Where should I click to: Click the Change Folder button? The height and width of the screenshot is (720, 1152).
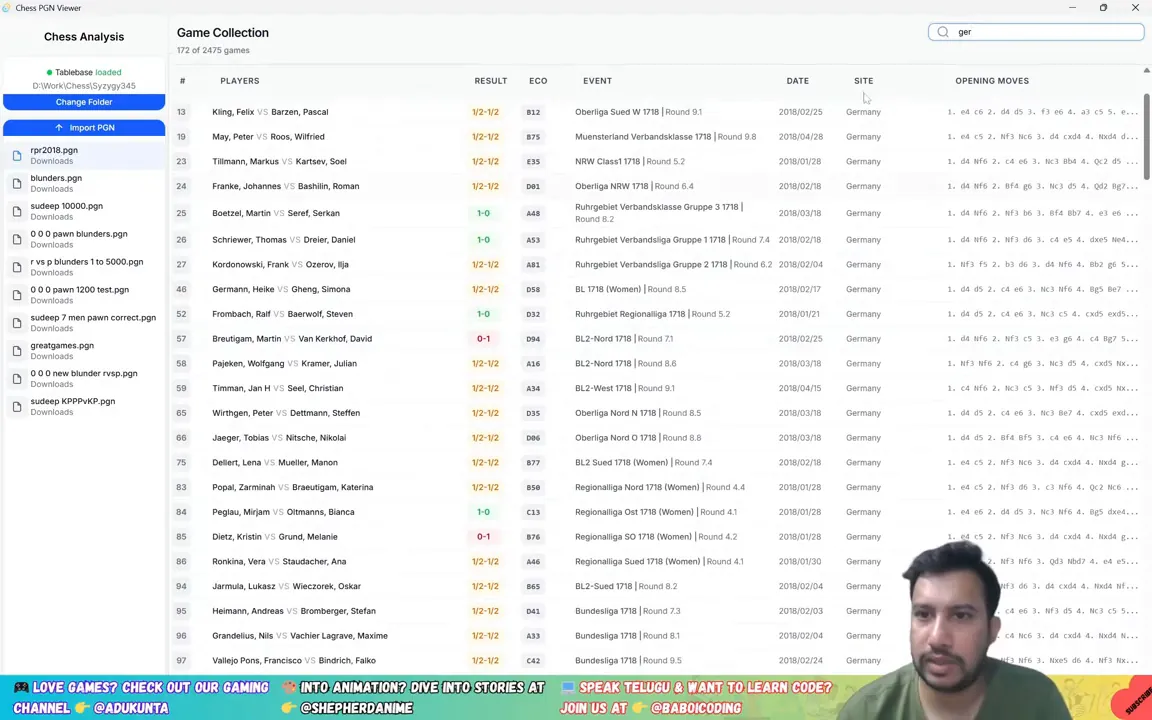pos(84,102)
